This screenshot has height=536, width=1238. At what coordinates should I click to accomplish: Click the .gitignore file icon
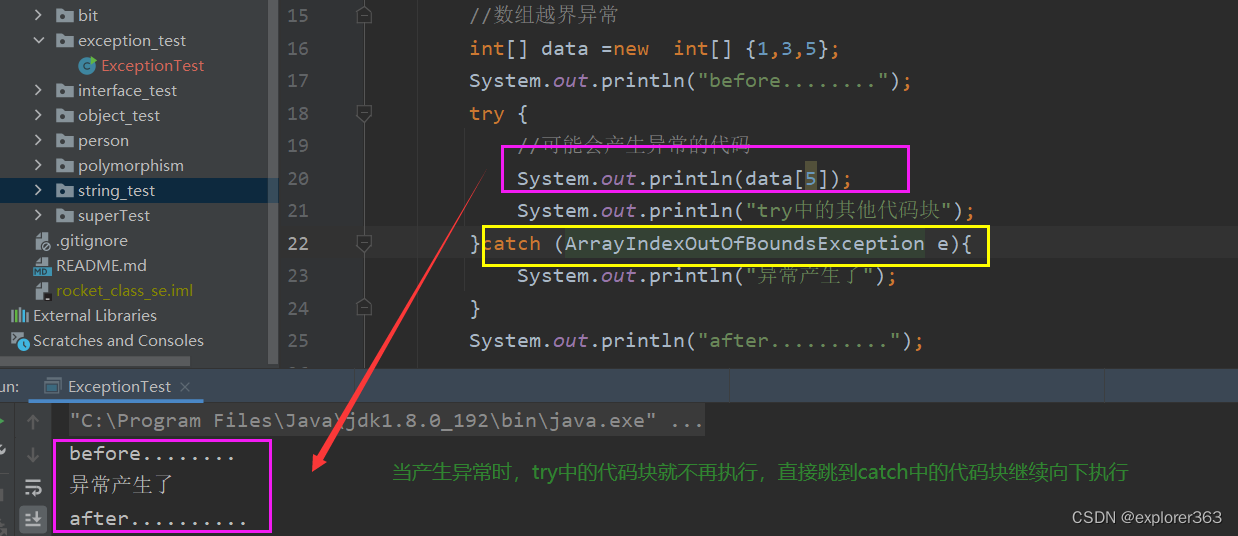click(x=42, y=241)
